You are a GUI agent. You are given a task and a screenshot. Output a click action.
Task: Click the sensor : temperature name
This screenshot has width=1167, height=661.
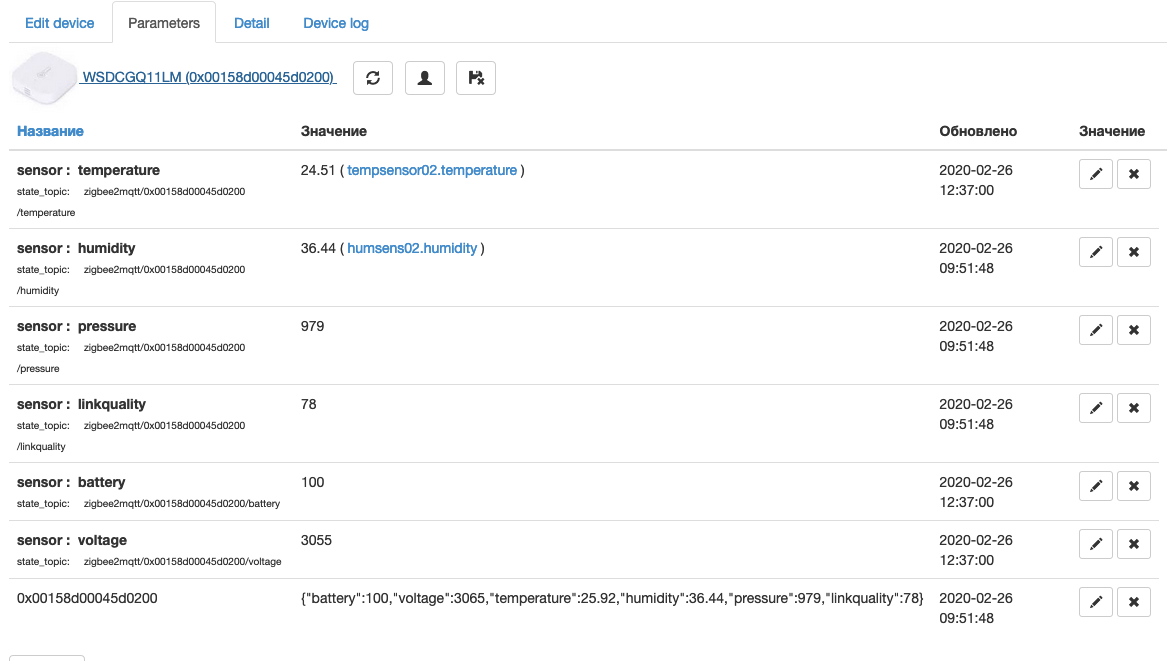pyautogui.click(x=89, y=170)
